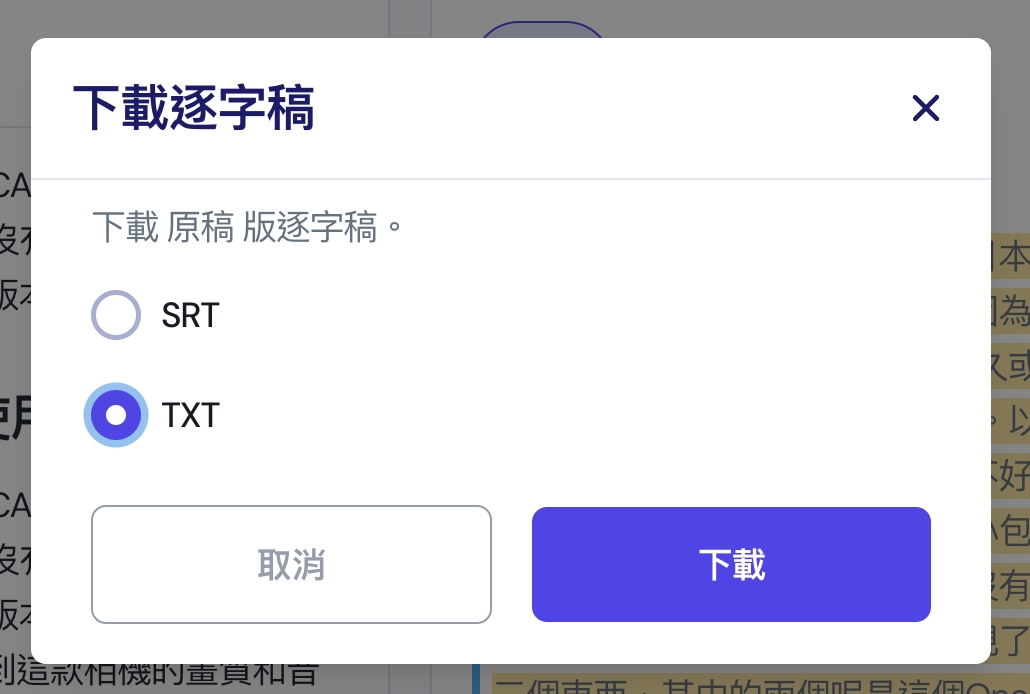Select the TXT format radio button

point(116,415)
